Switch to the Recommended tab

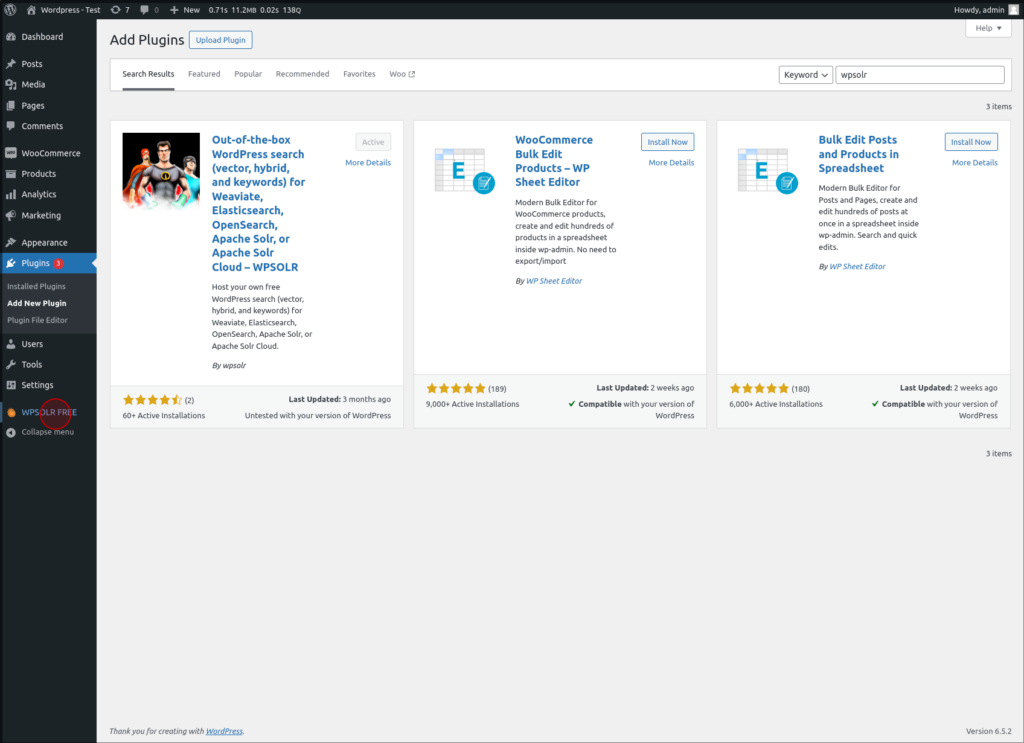click(302, 74)
